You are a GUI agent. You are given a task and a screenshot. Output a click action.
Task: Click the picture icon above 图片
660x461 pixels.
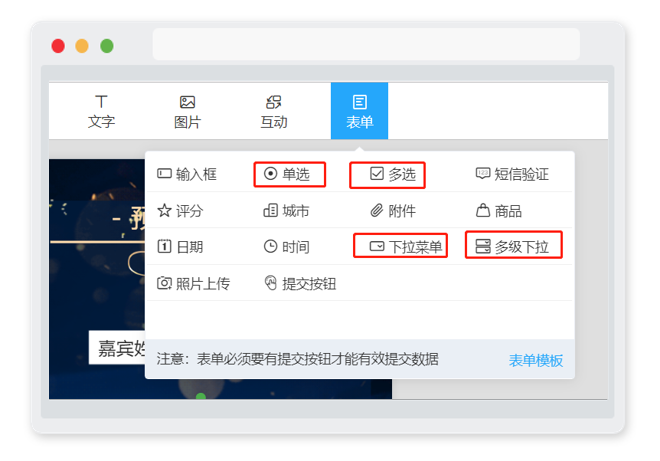point(187,102)
